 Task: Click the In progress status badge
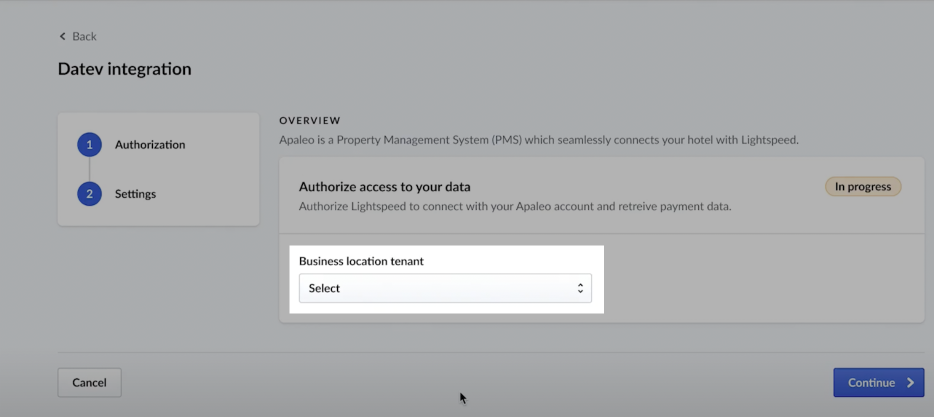pyautogui.click(x=862, y=187)
